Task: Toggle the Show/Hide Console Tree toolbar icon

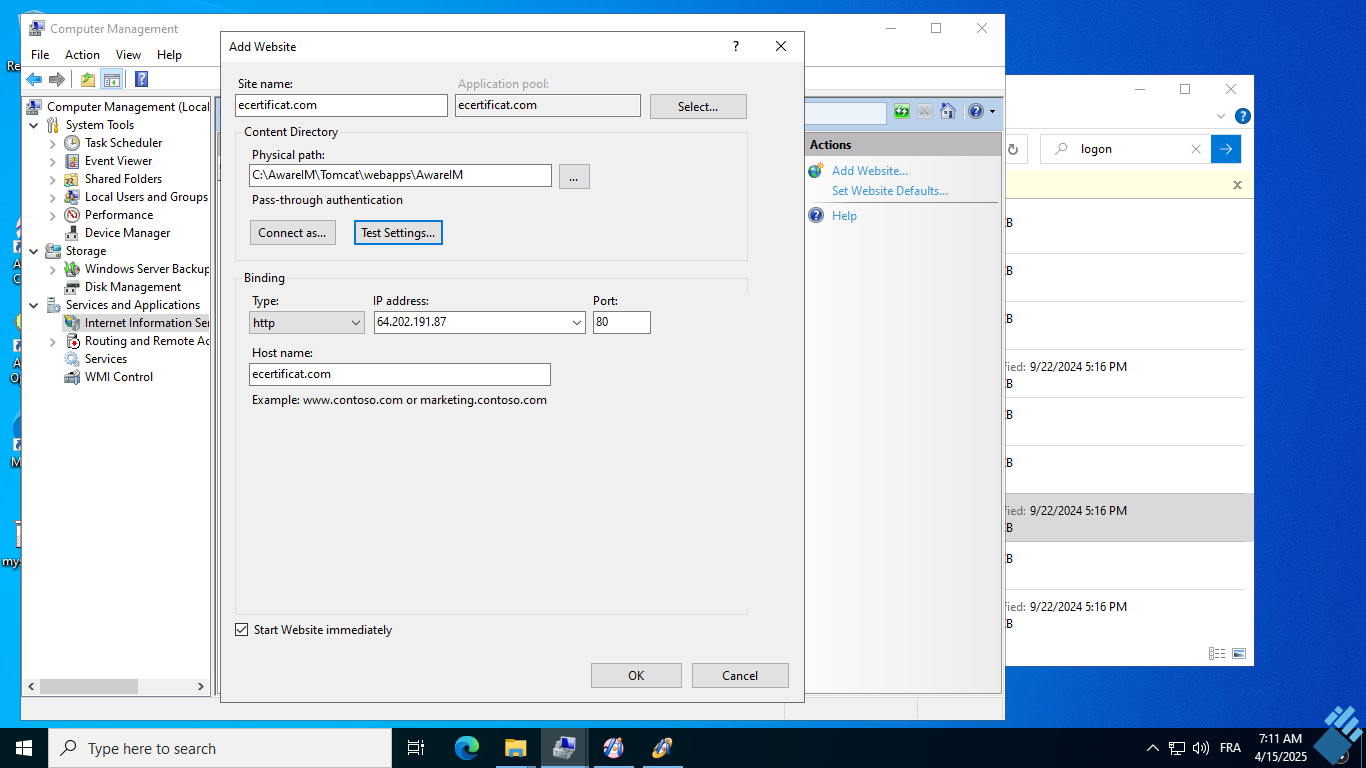Action: [x=112, y=79]
